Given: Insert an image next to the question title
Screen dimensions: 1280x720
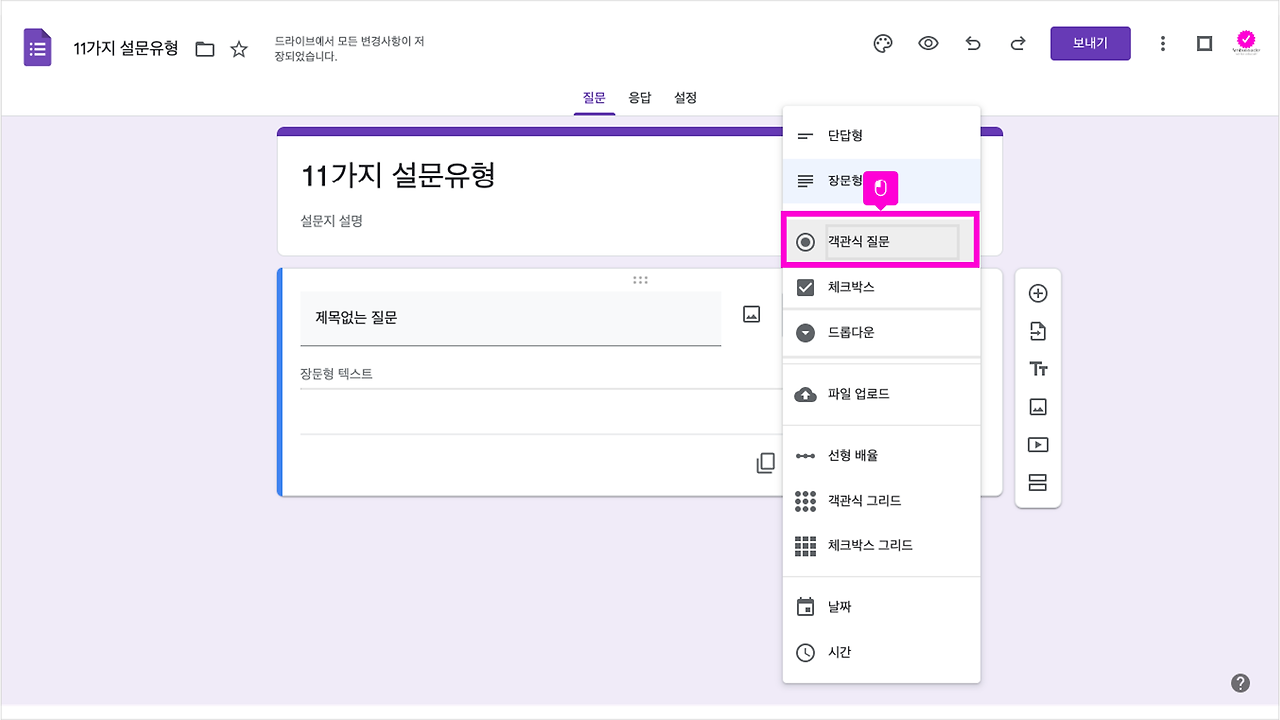Looking at the screenshot, I should [753, 317].
